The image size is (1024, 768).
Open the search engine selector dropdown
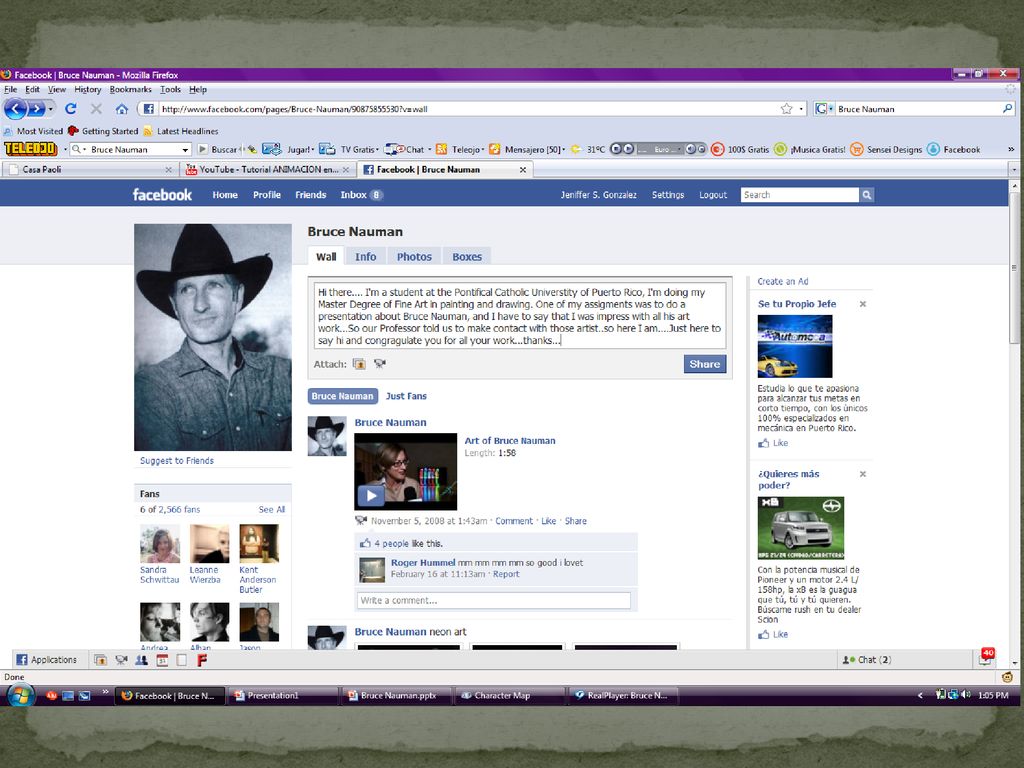[823, 109]
